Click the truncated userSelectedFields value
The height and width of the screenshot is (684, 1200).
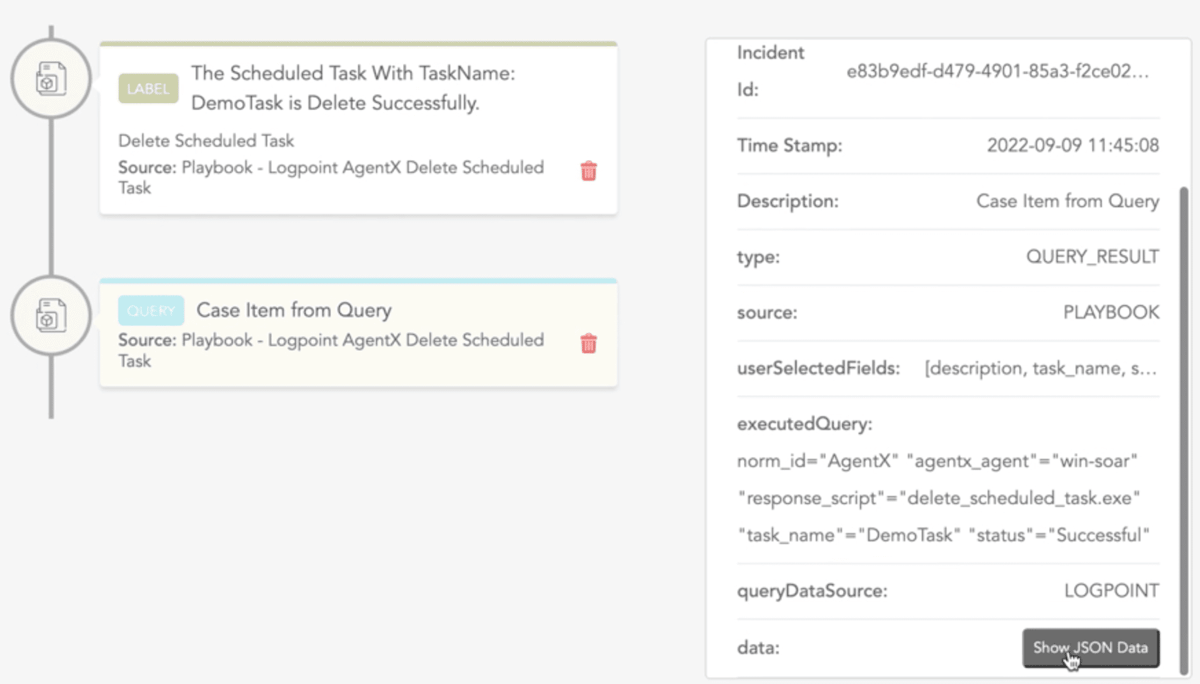coord(1041,369)
